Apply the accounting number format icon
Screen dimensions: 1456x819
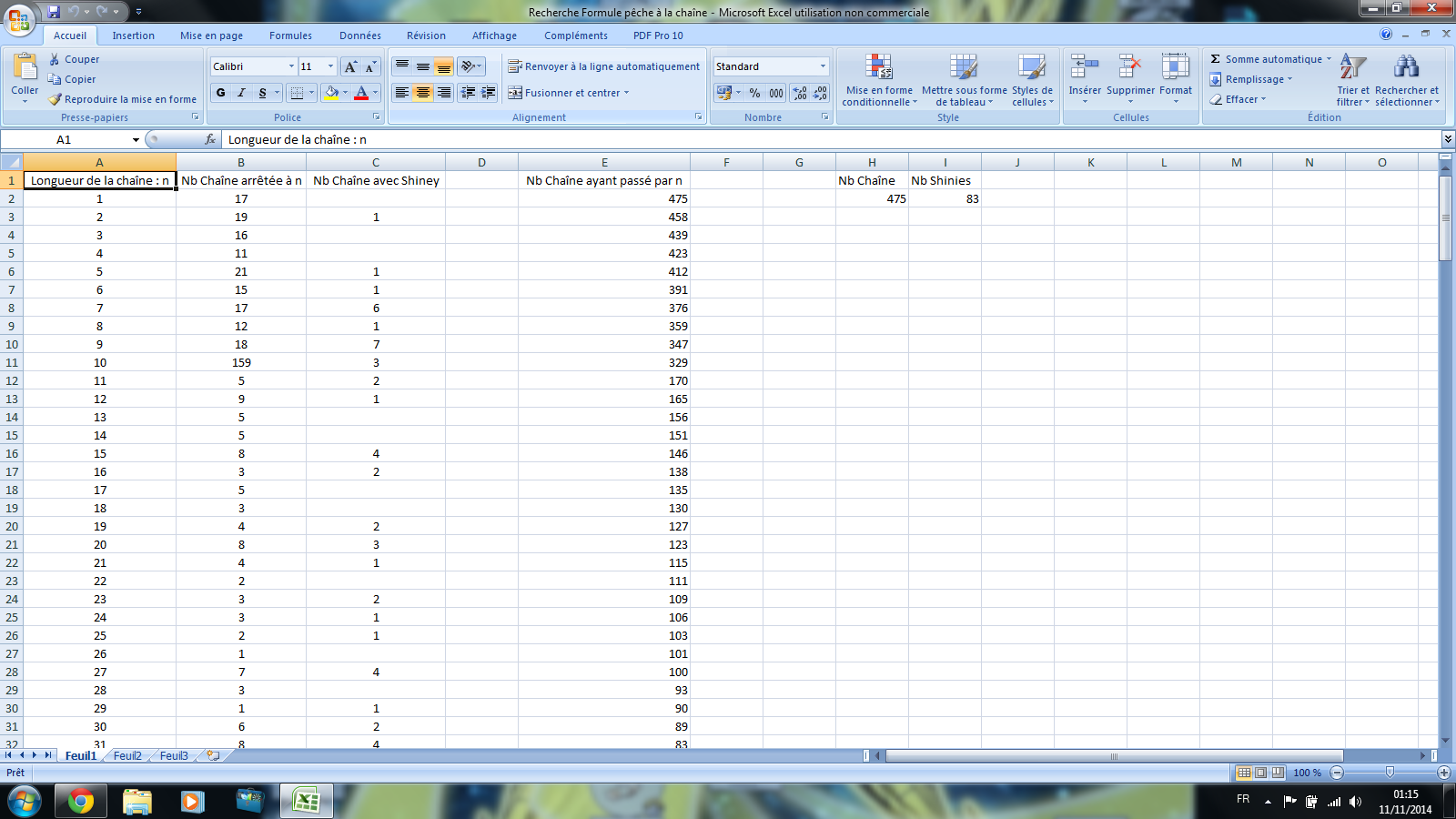(724, 93)
